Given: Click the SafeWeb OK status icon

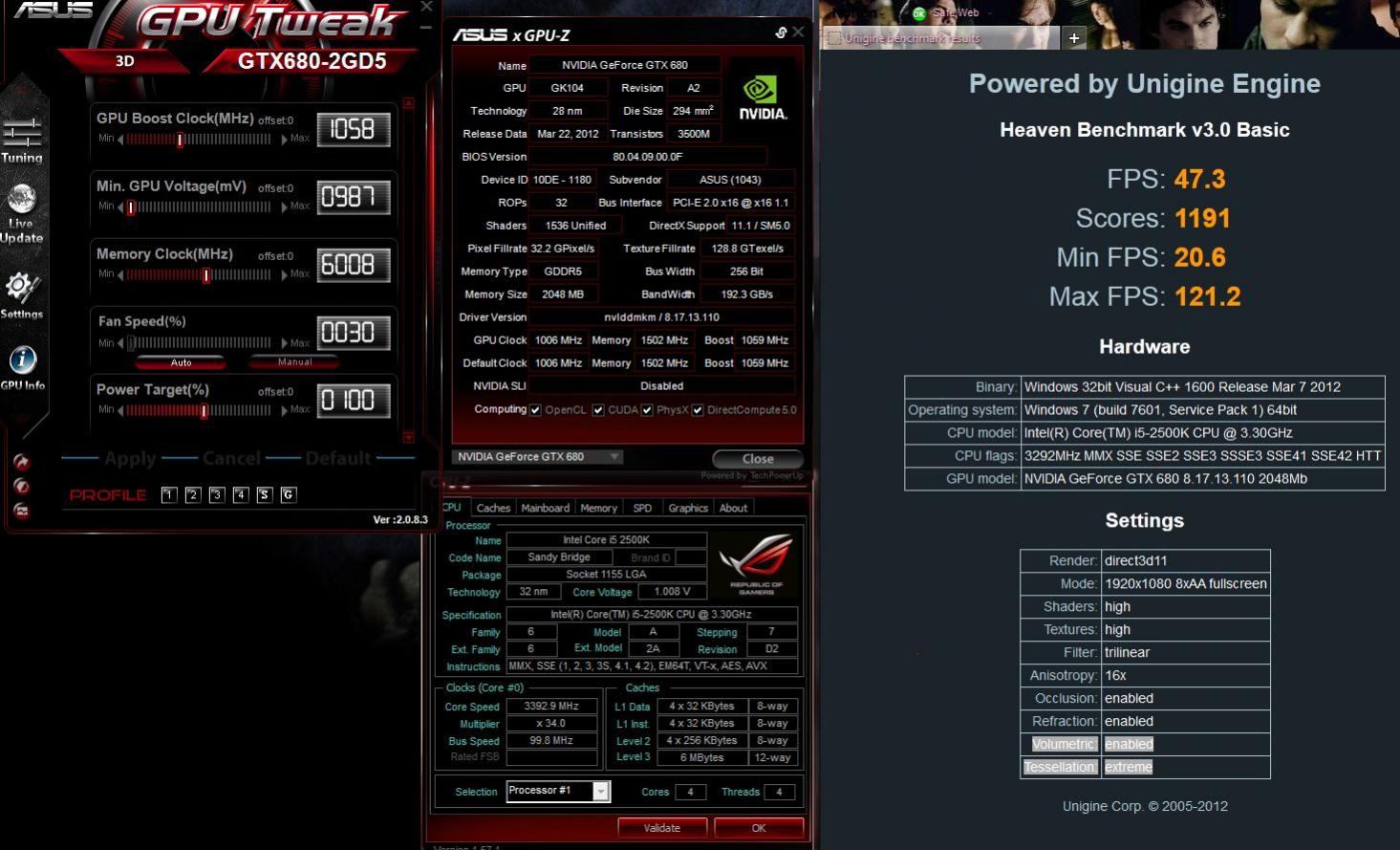Looking at the screenshot, I should tap(918, 13).
